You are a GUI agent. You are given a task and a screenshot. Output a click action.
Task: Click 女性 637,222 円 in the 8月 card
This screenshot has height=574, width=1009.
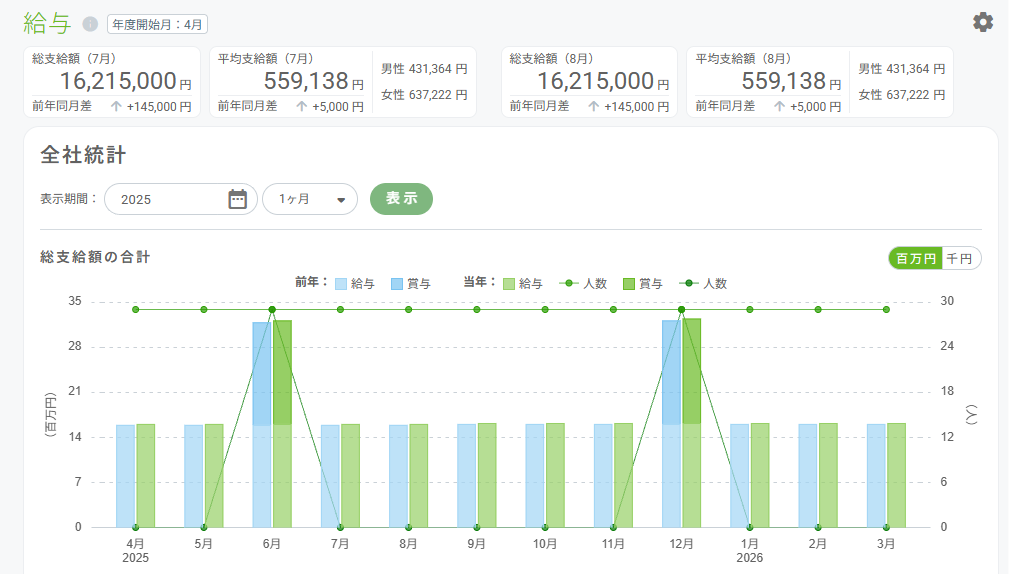pos(902,95)
